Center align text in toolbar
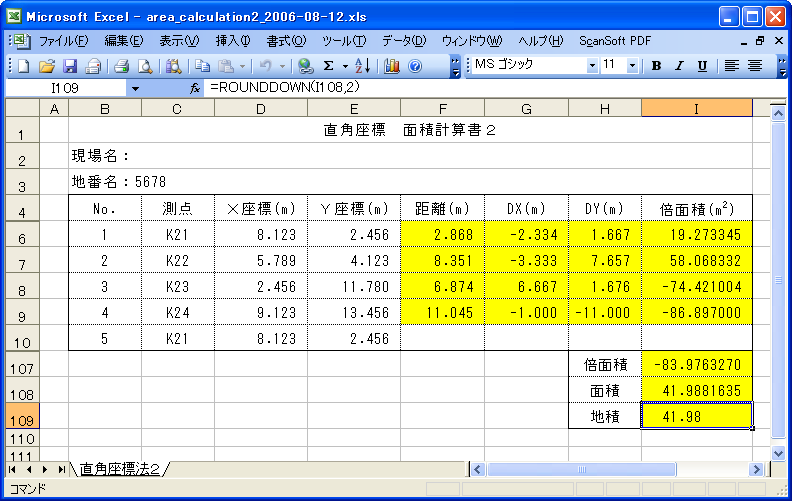The height and width of the screenshot is (501, 792). pyautogui.click(x=755, y=66)
